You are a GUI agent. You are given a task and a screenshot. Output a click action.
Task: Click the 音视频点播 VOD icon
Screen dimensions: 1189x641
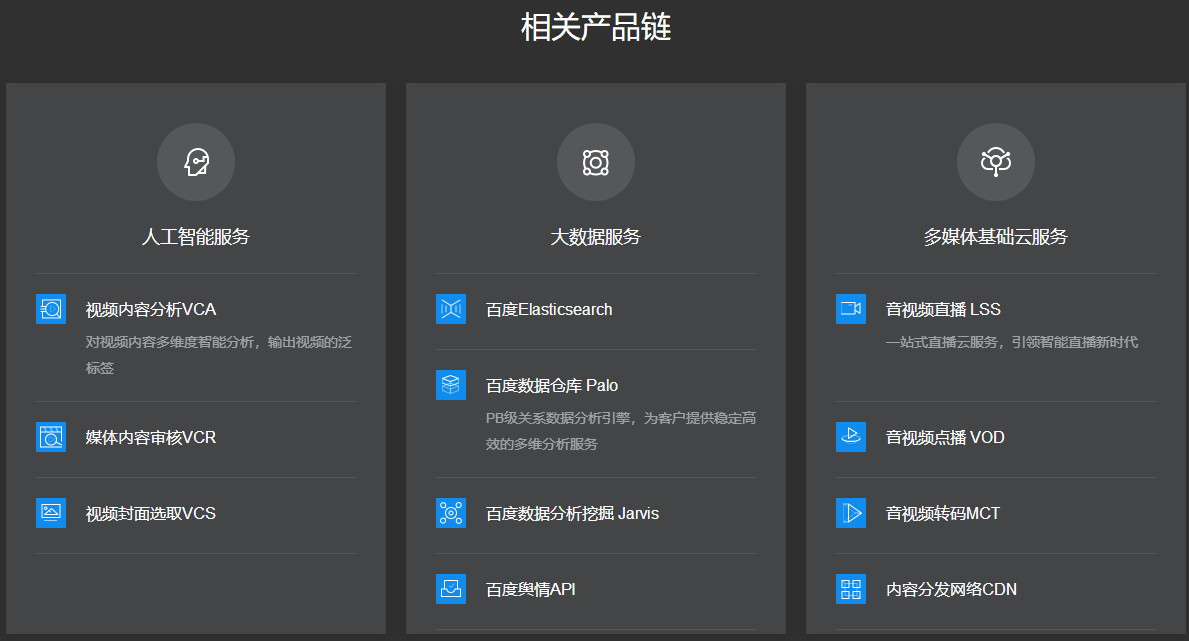pyautogui.click(x=851, y=437)
